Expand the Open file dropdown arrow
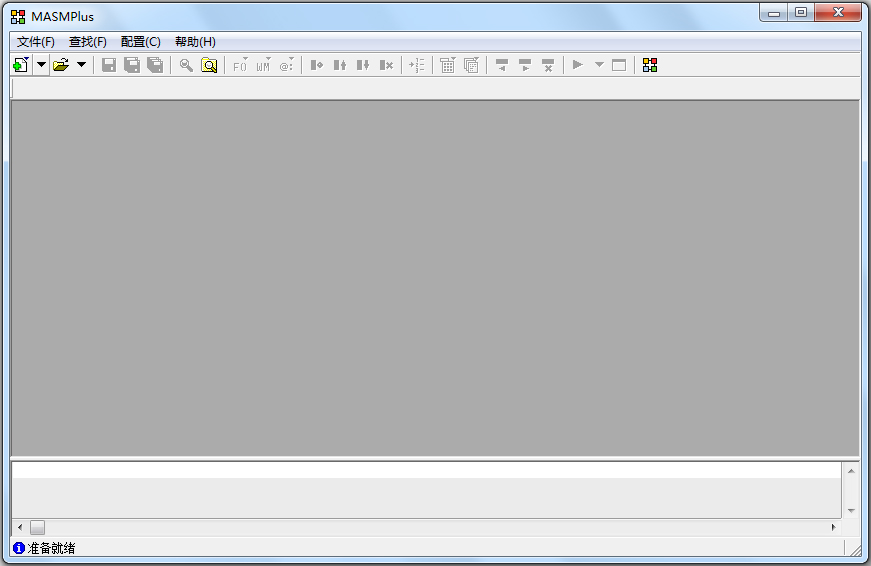871x566 pixels. pyautogui.click(x=81, y=65)
